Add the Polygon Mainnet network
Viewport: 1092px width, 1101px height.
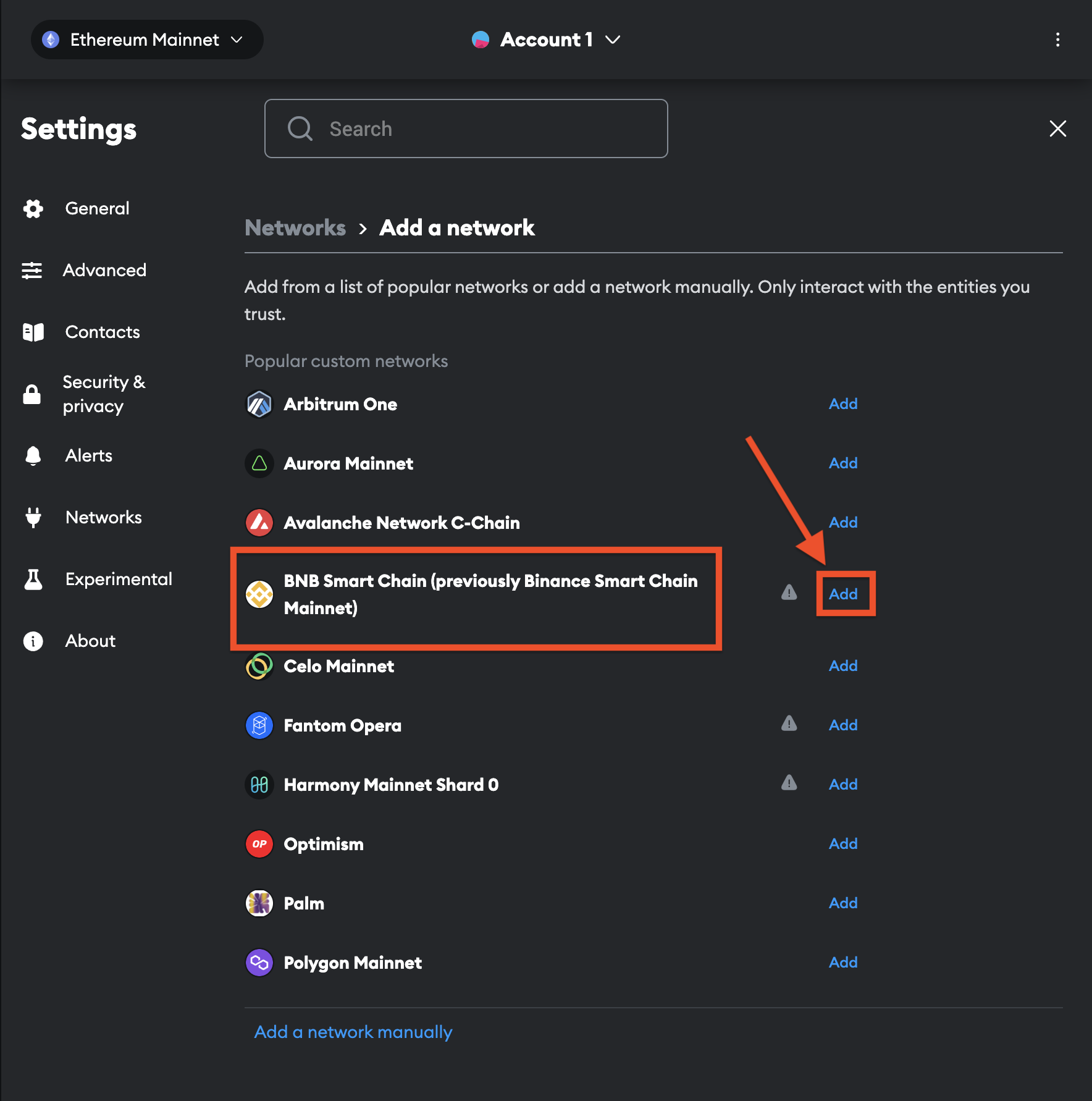(x=843, y=962)
